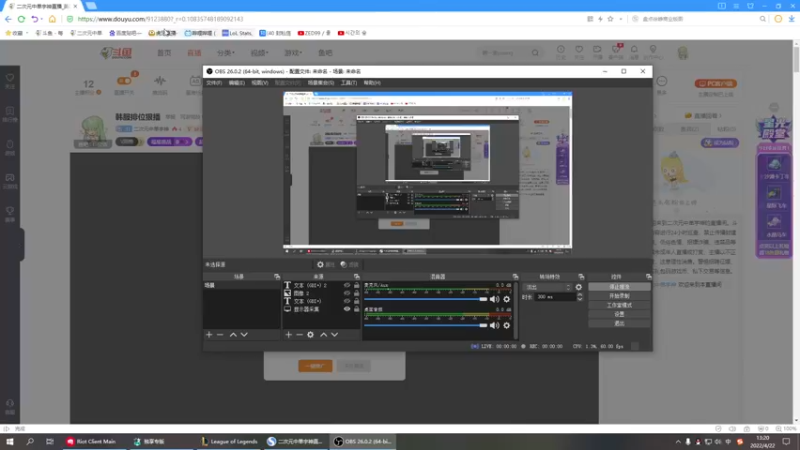
Task: Click the browser reload icon
Action: pos(21,19)
